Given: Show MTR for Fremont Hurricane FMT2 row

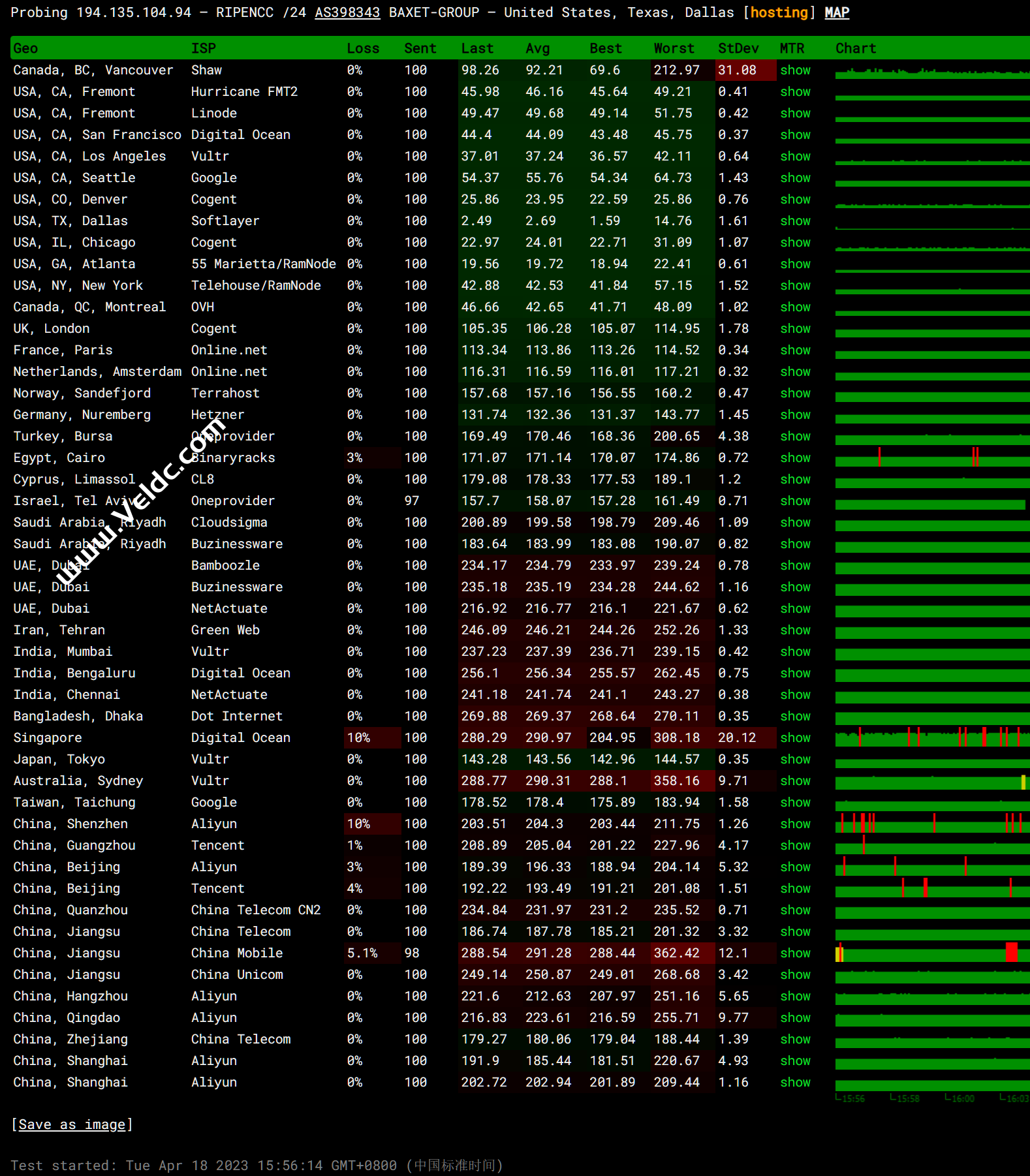Looking at the screenshot, I should (x=795, y=91).
